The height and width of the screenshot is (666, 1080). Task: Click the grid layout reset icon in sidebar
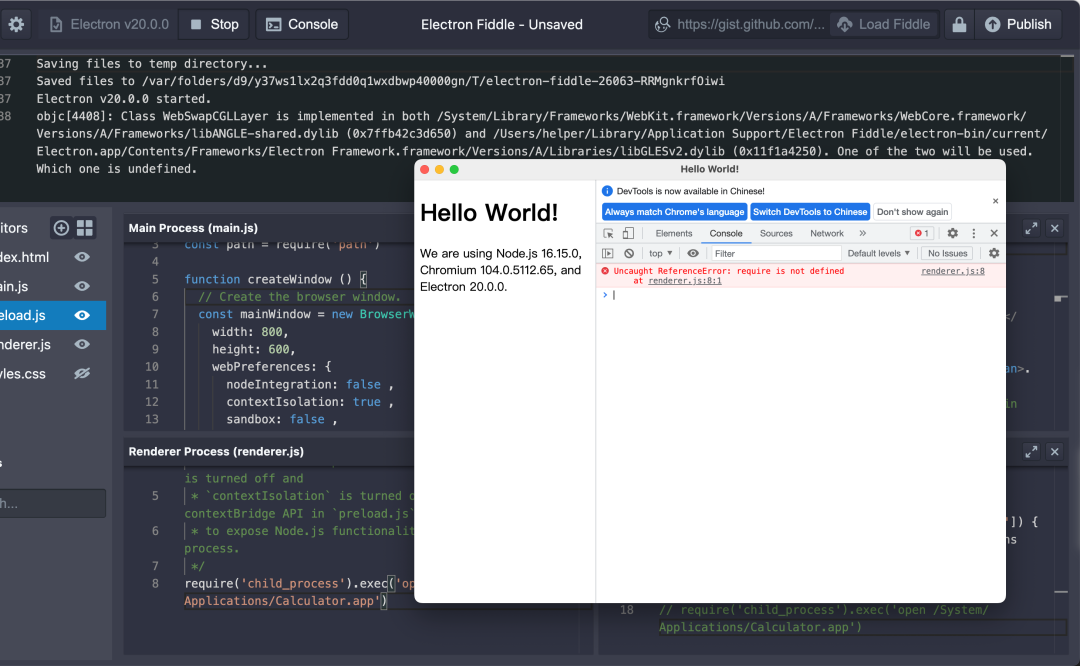85,227
